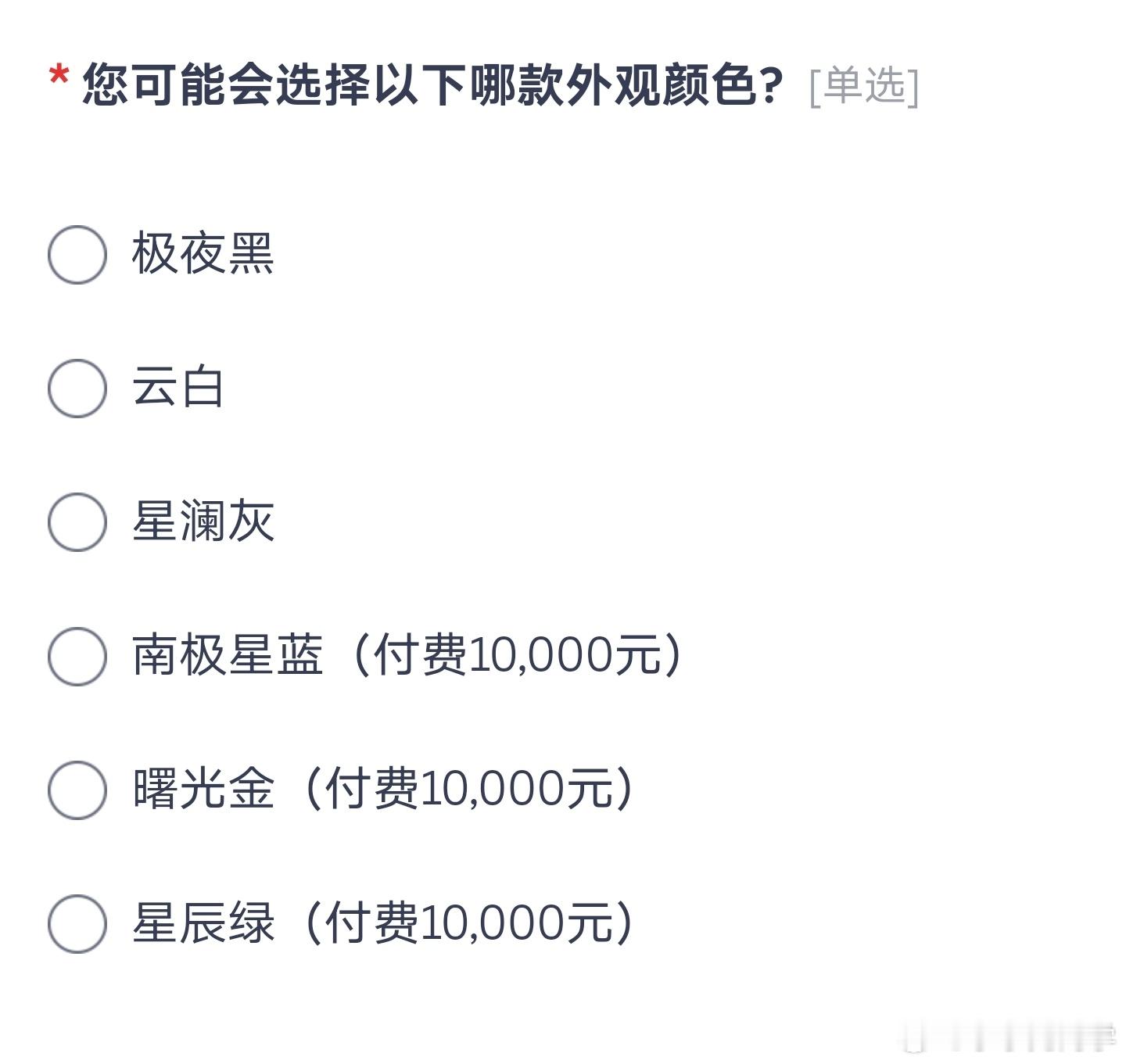Click the 付费10,000元 note beside 星辰绿

(468, 922)
